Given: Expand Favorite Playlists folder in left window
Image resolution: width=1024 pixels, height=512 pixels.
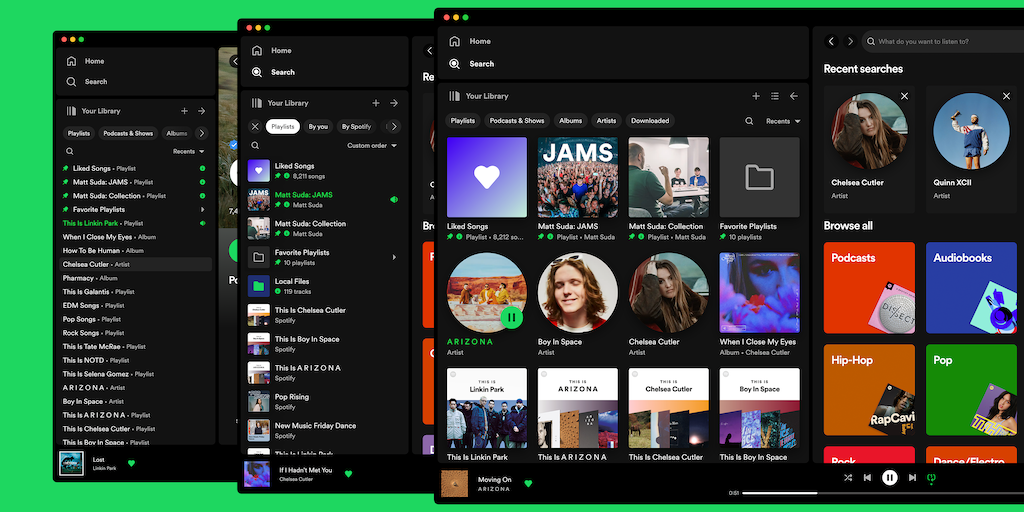Looking at the screenshot, I should tap(202, 210).
